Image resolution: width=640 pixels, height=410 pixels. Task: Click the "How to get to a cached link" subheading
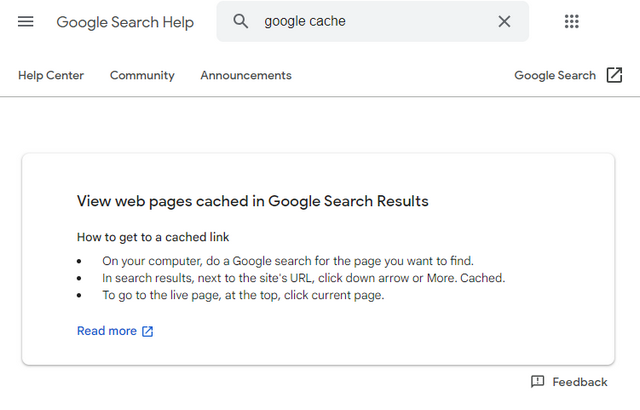153,237
